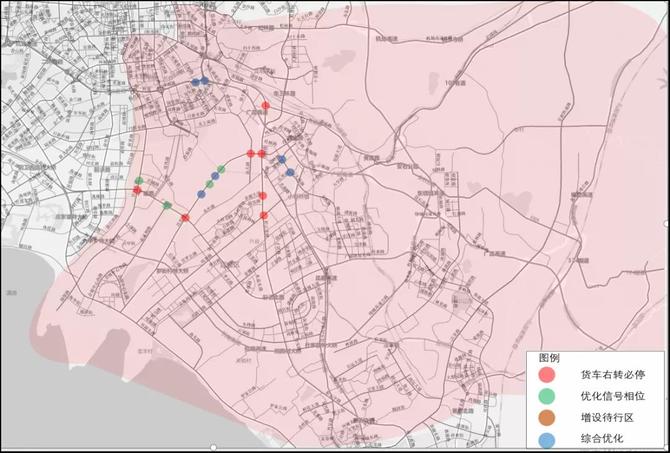Click the red 货车右转必停 legend swatch
This screenshot has width=670, height=453.
pos(546,375)
